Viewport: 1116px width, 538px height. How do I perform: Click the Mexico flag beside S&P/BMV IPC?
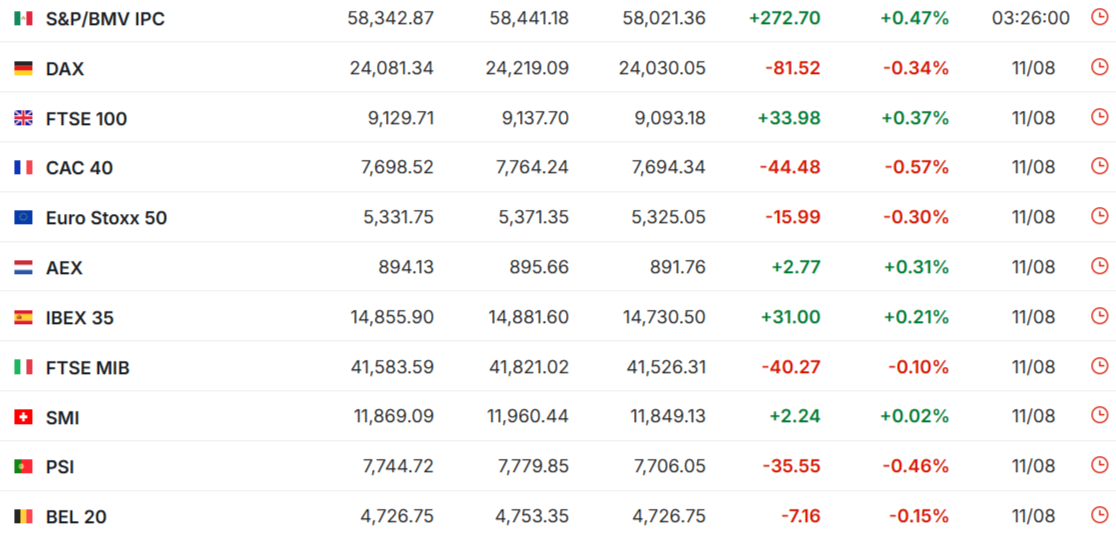[23, 19]
